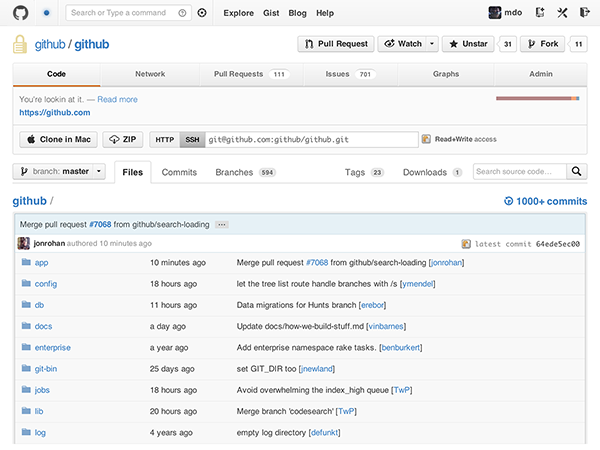Open the ymendel author link
Viewport: 600px width, 450px height.
(417, 284)
